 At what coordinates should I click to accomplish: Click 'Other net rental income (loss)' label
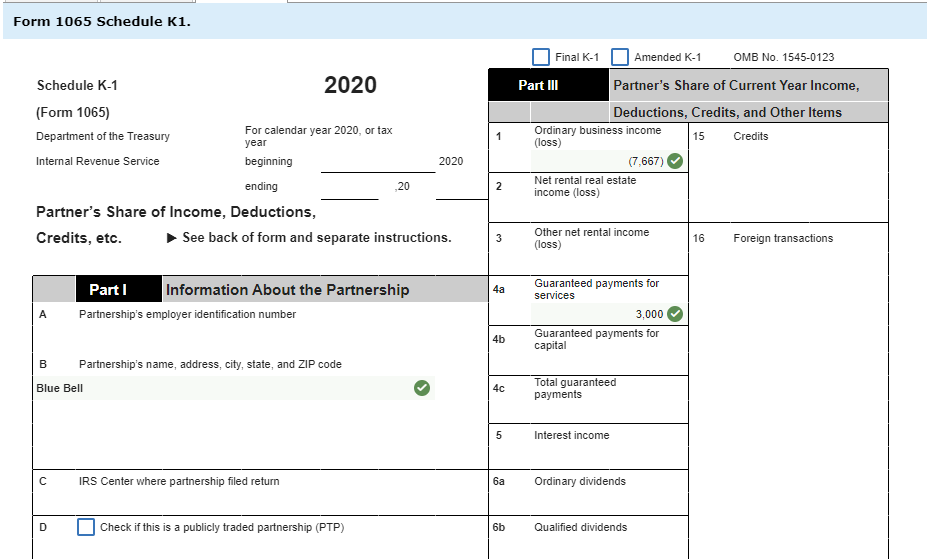coord(591,238)
